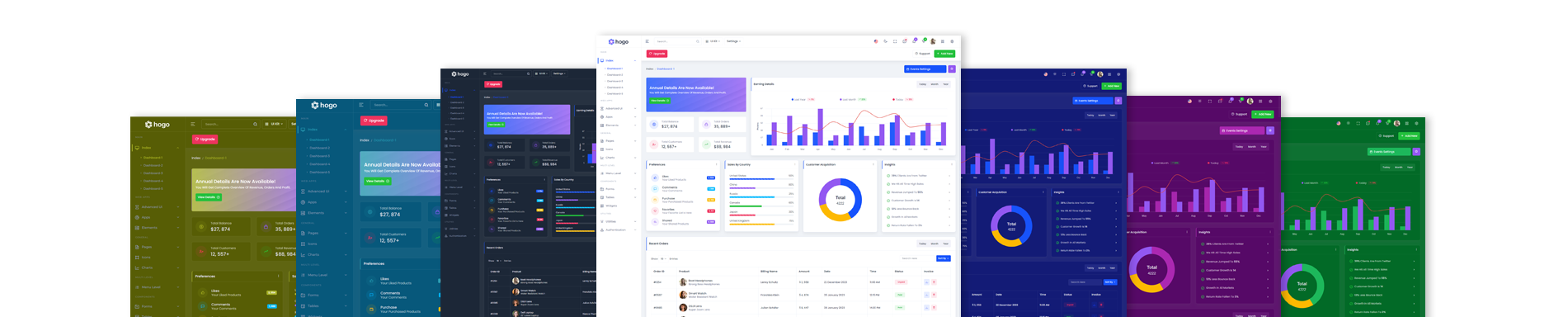Click the Events Settings button in the white window
The width and height of the screenshot is (1568, 317).
(925, 69)
